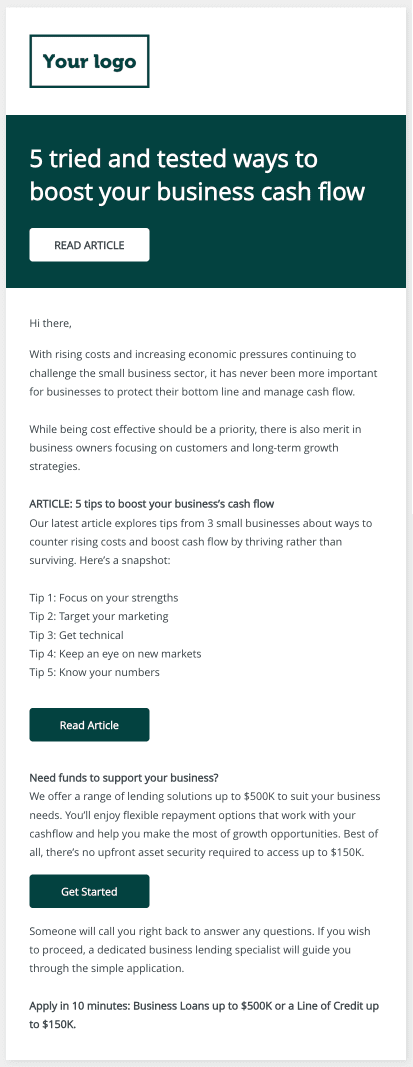Select Tip 5: Know your numbers
The image size is (413, 1067).
tap(95, 672)
